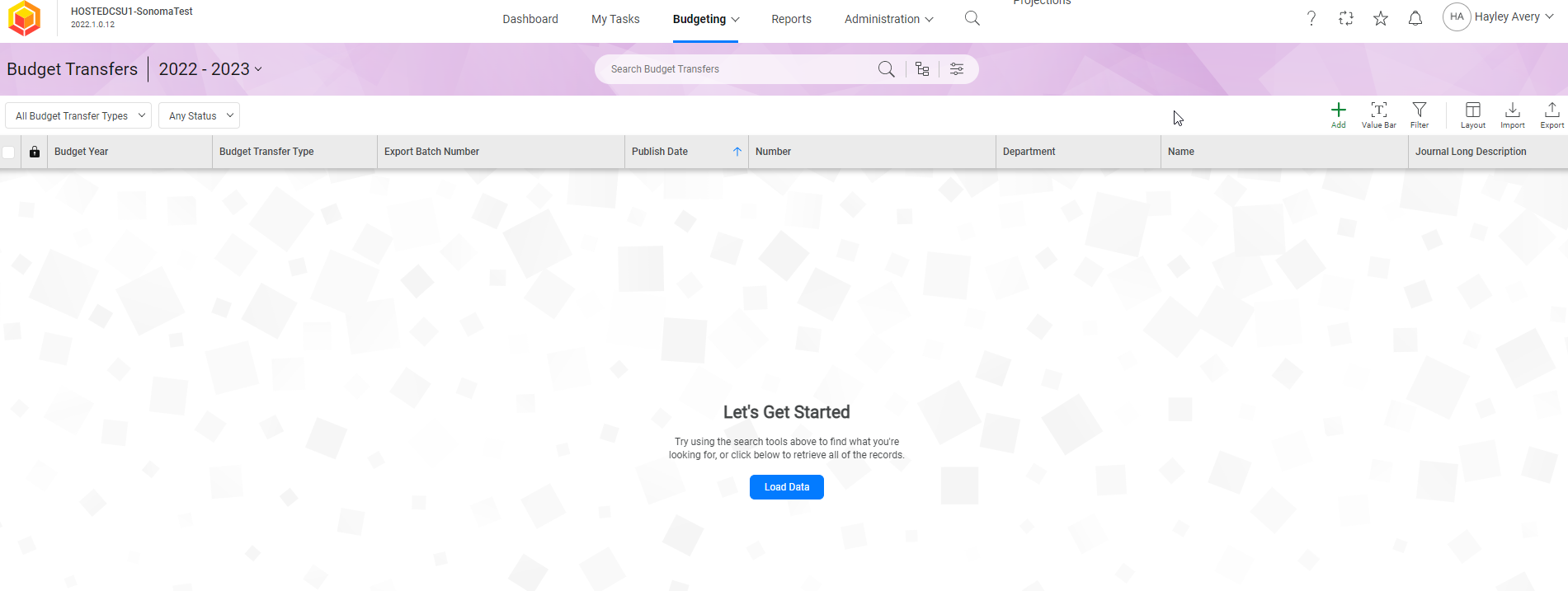1568x591 pixels.
Task: Open advanced search settings sliders icon
Action: click(x=957, y=69)
